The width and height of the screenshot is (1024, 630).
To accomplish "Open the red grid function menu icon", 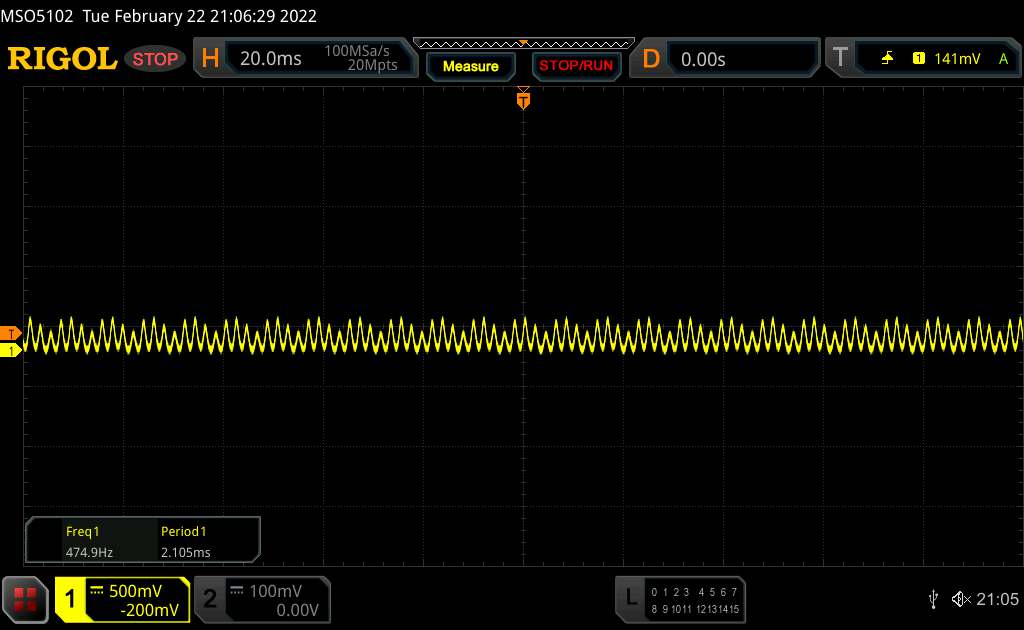I will click(x=27, y=598).
